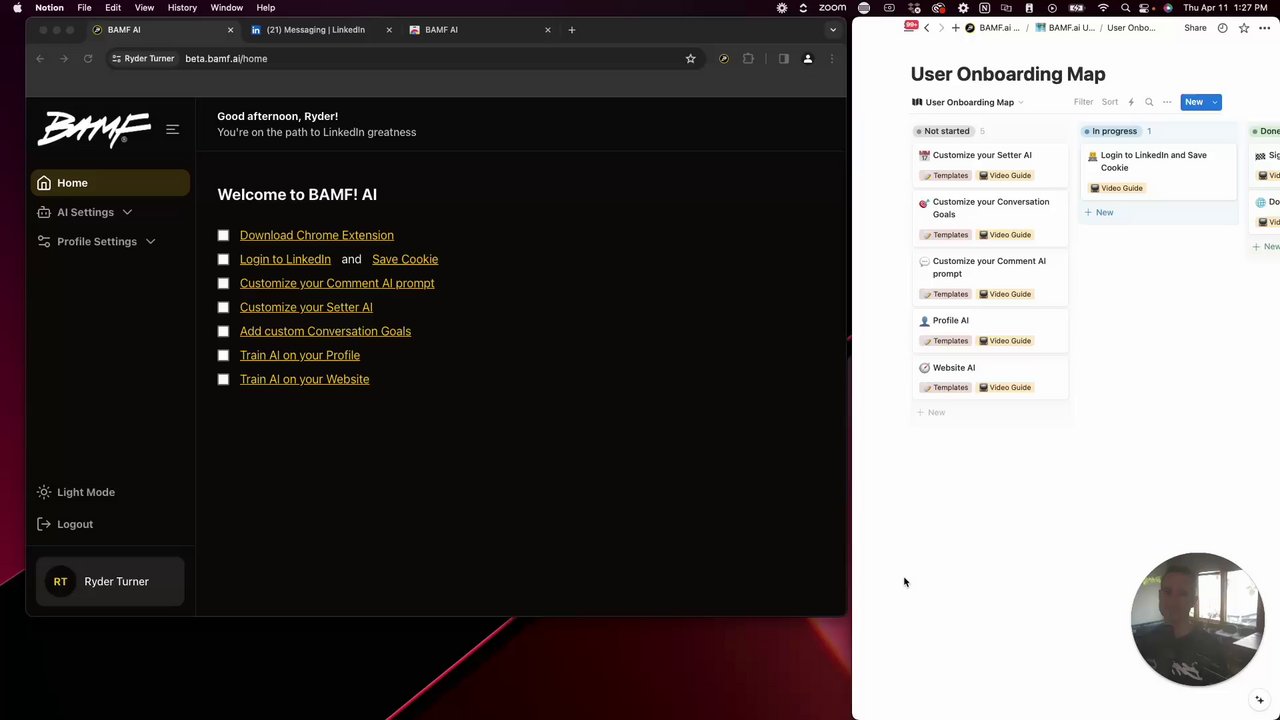Click Sort in Notion database toolbar
The height and width of the screenshot is (720, 1280).
[x=1110, y=102]
